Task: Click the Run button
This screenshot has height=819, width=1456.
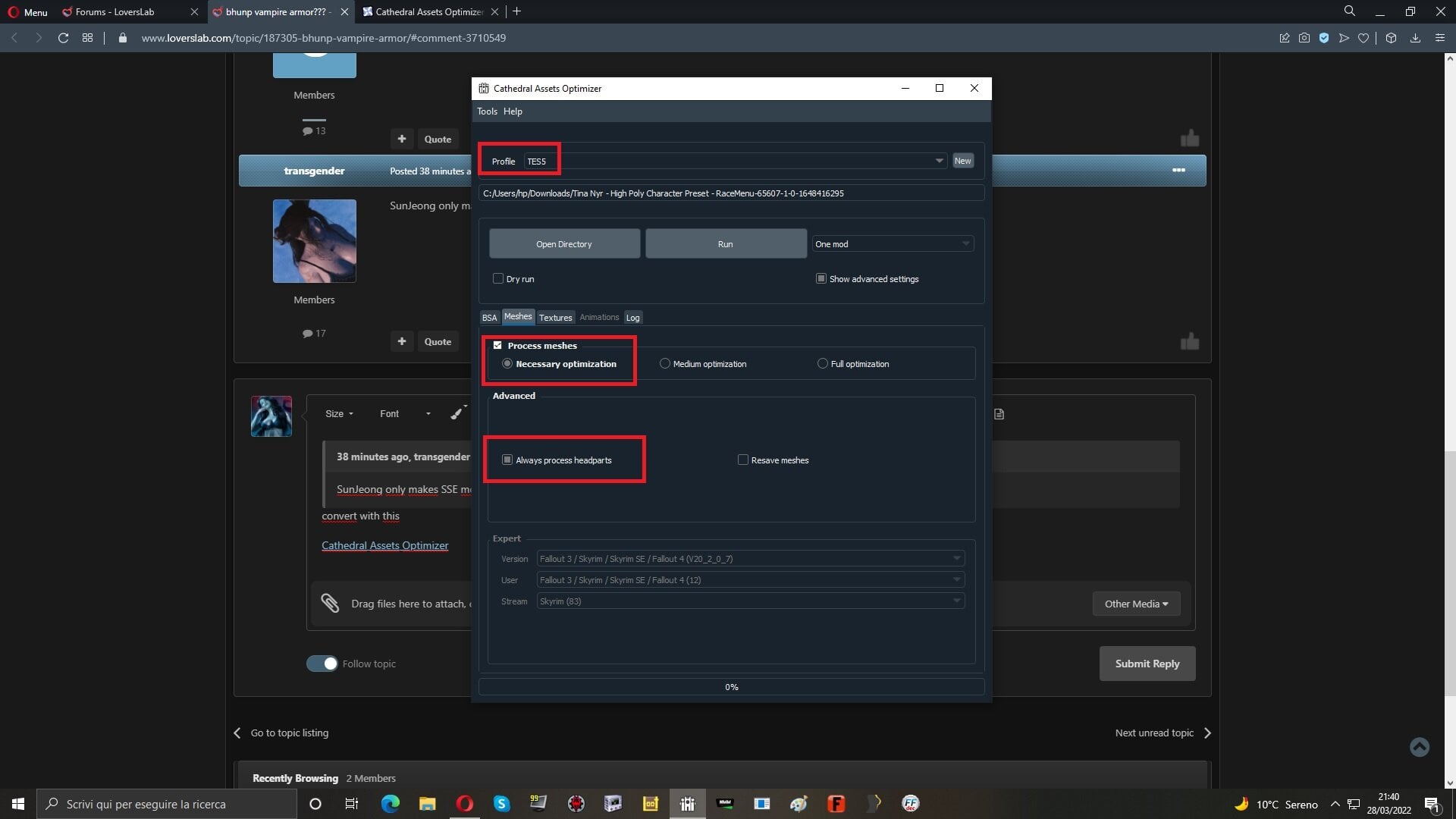Action: click(726, 244)
